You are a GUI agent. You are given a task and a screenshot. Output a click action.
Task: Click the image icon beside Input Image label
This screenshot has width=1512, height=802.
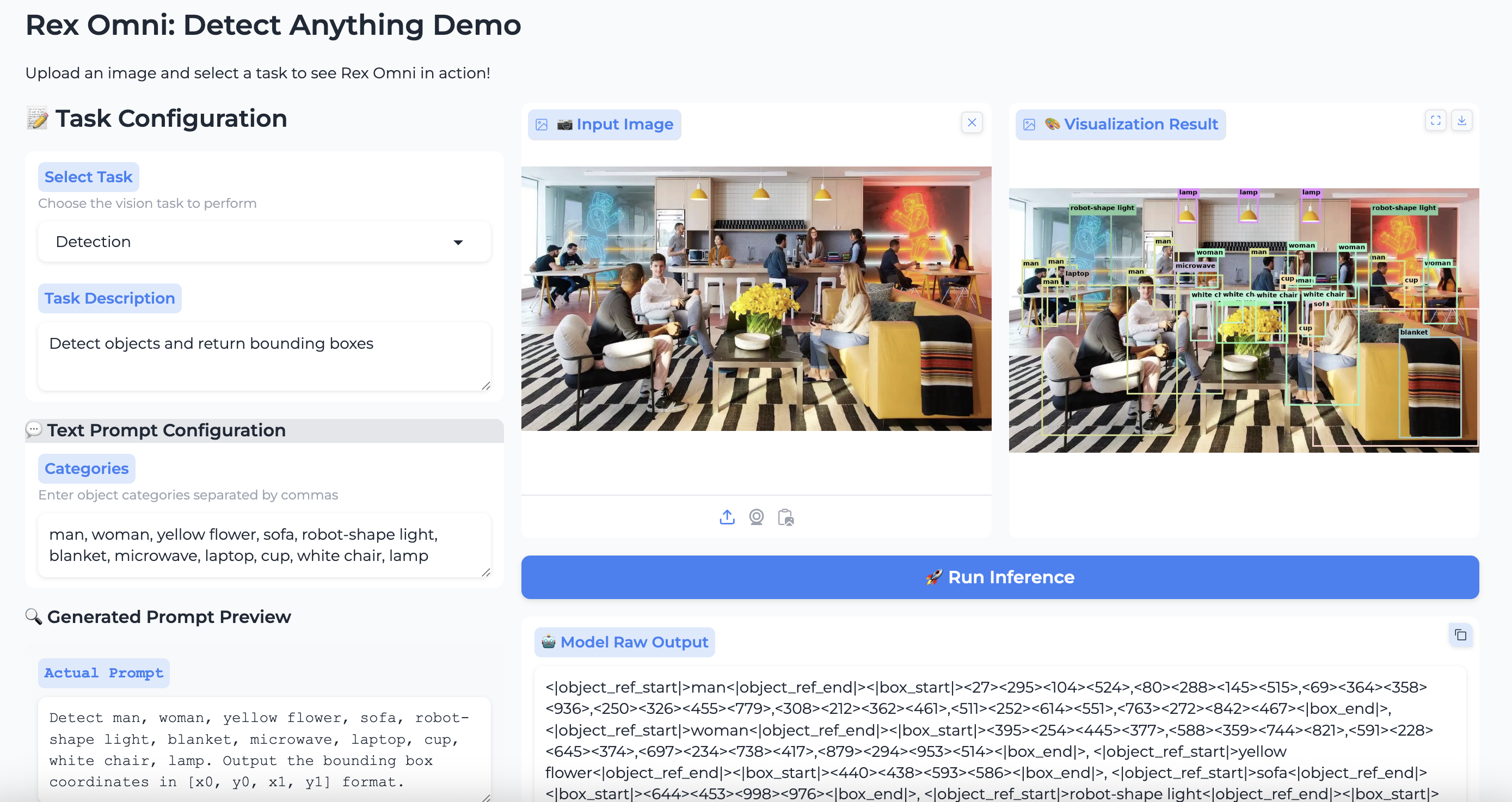tap(541, 125)
